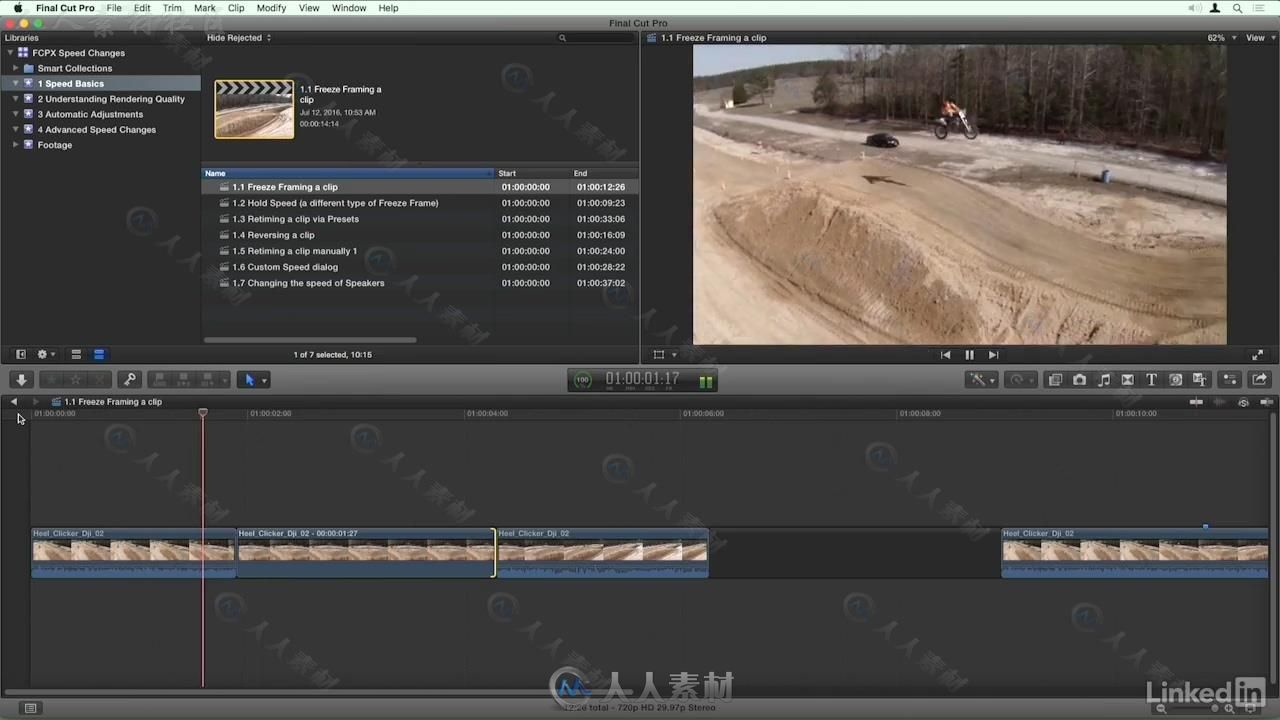
Task: Toggle solo button in timeline
Action: [1243, 402]
